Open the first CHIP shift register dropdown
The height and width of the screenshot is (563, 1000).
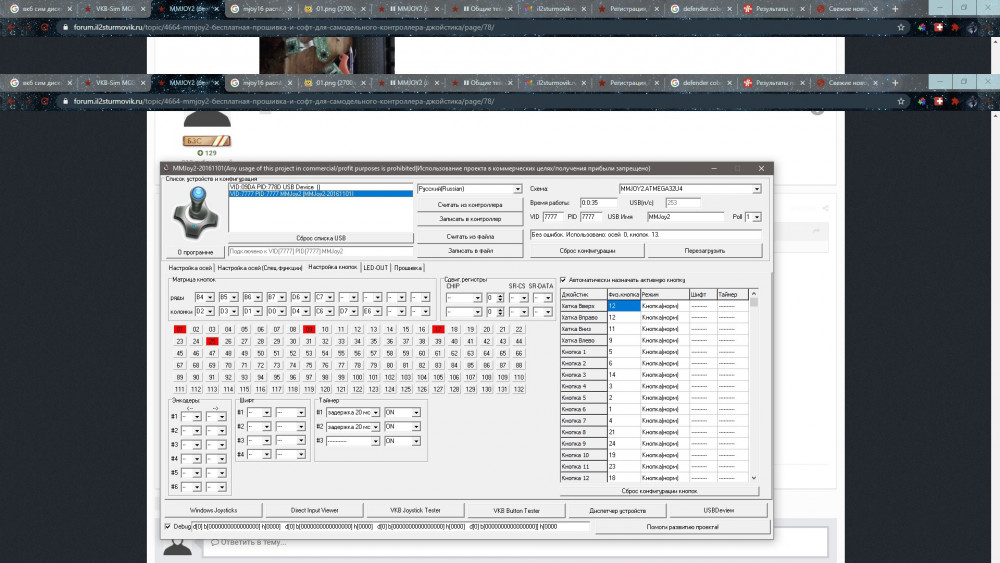point(464,298)
